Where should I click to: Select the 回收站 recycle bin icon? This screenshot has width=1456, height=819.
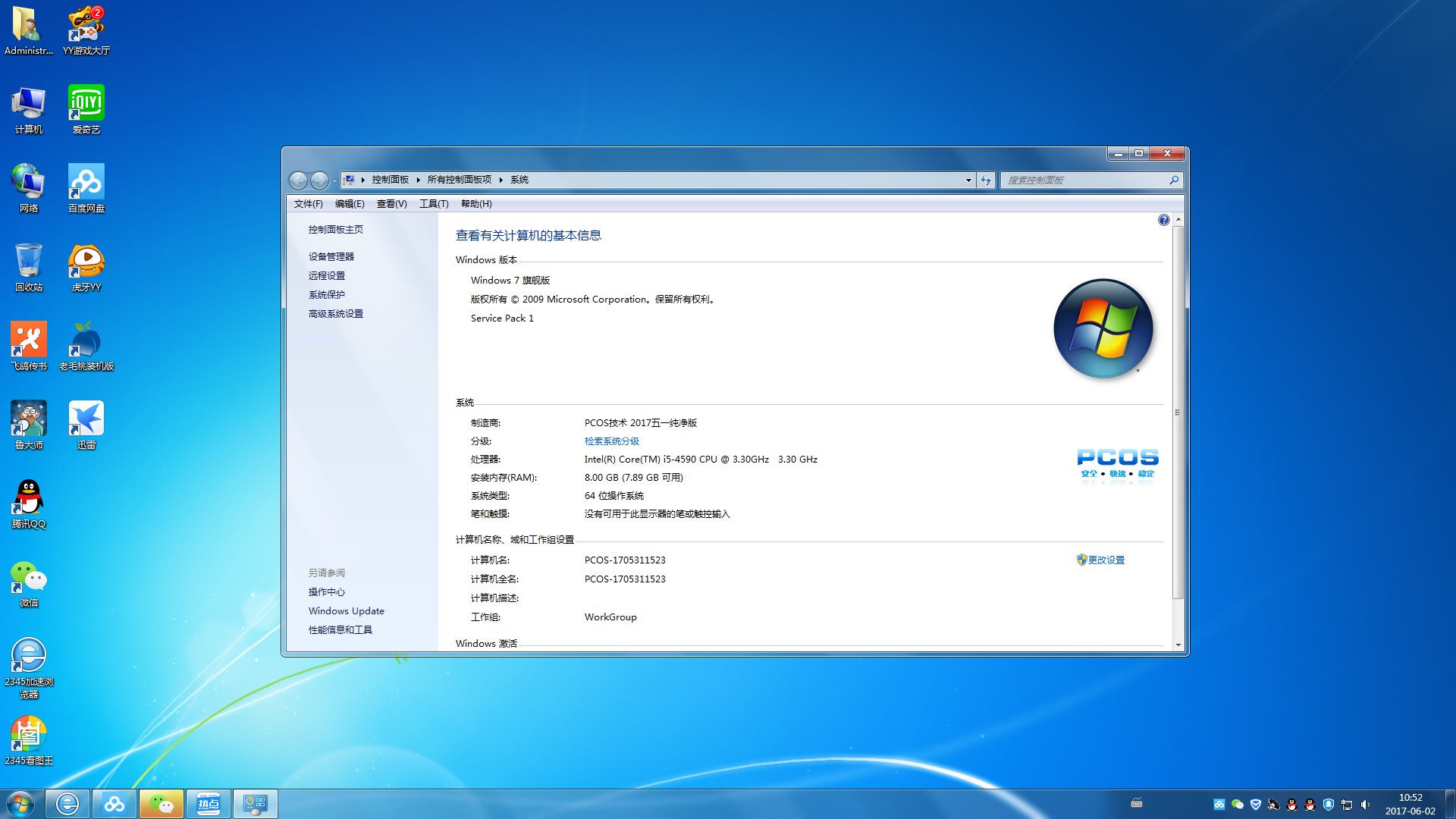point(28,267)
